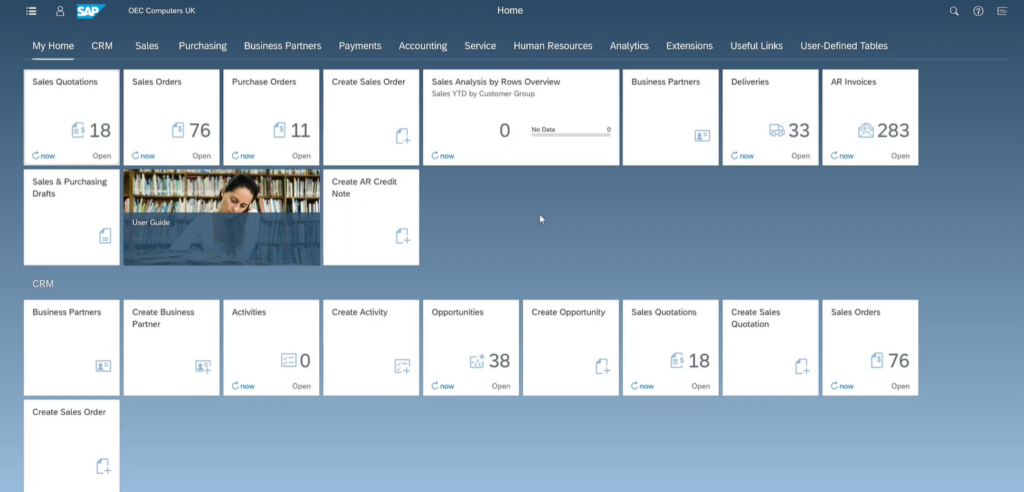Go to the Useful Links tab

(756, 46)
